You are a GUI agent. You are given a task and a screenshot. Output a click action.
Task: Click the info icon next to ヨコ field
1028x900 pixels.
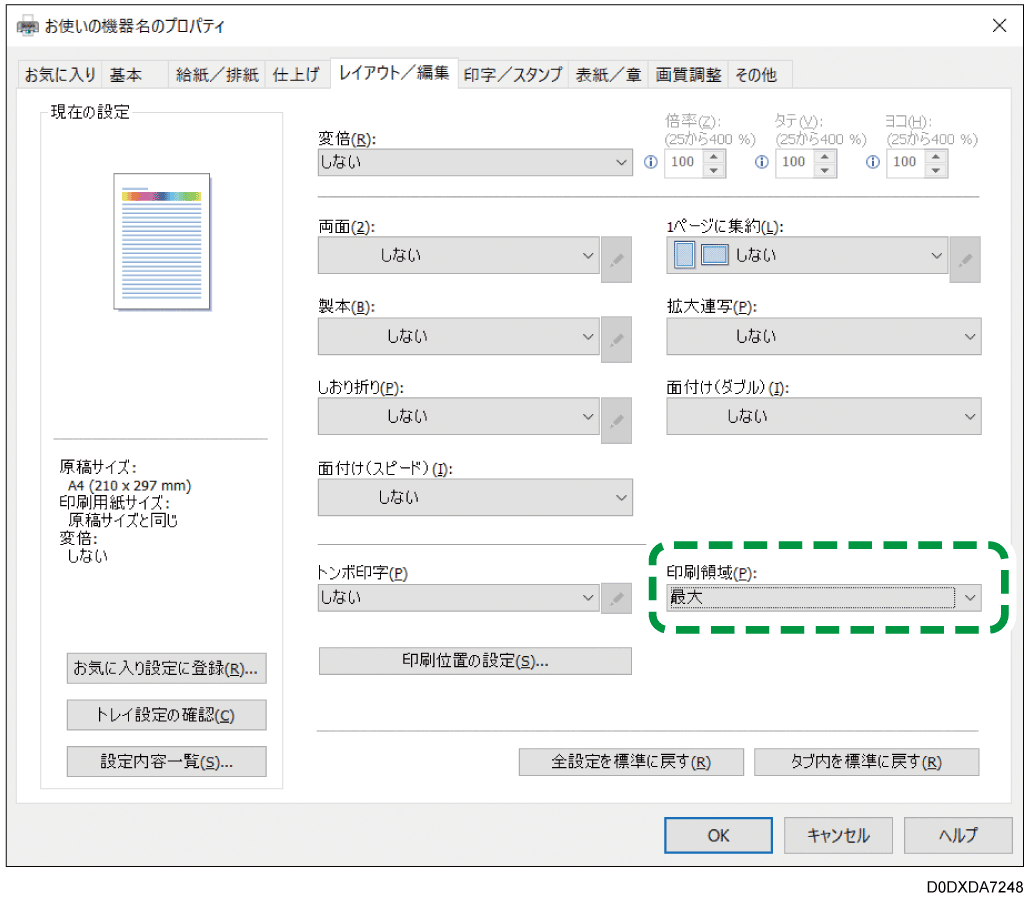click(x=871, y=162)
